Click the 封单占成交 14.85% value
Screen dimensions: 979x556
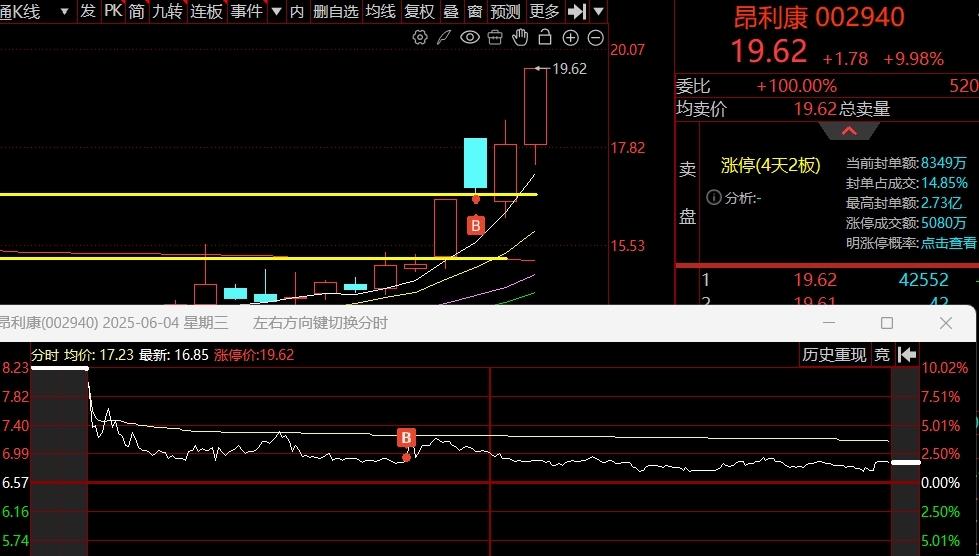click(x=945, y=183)
